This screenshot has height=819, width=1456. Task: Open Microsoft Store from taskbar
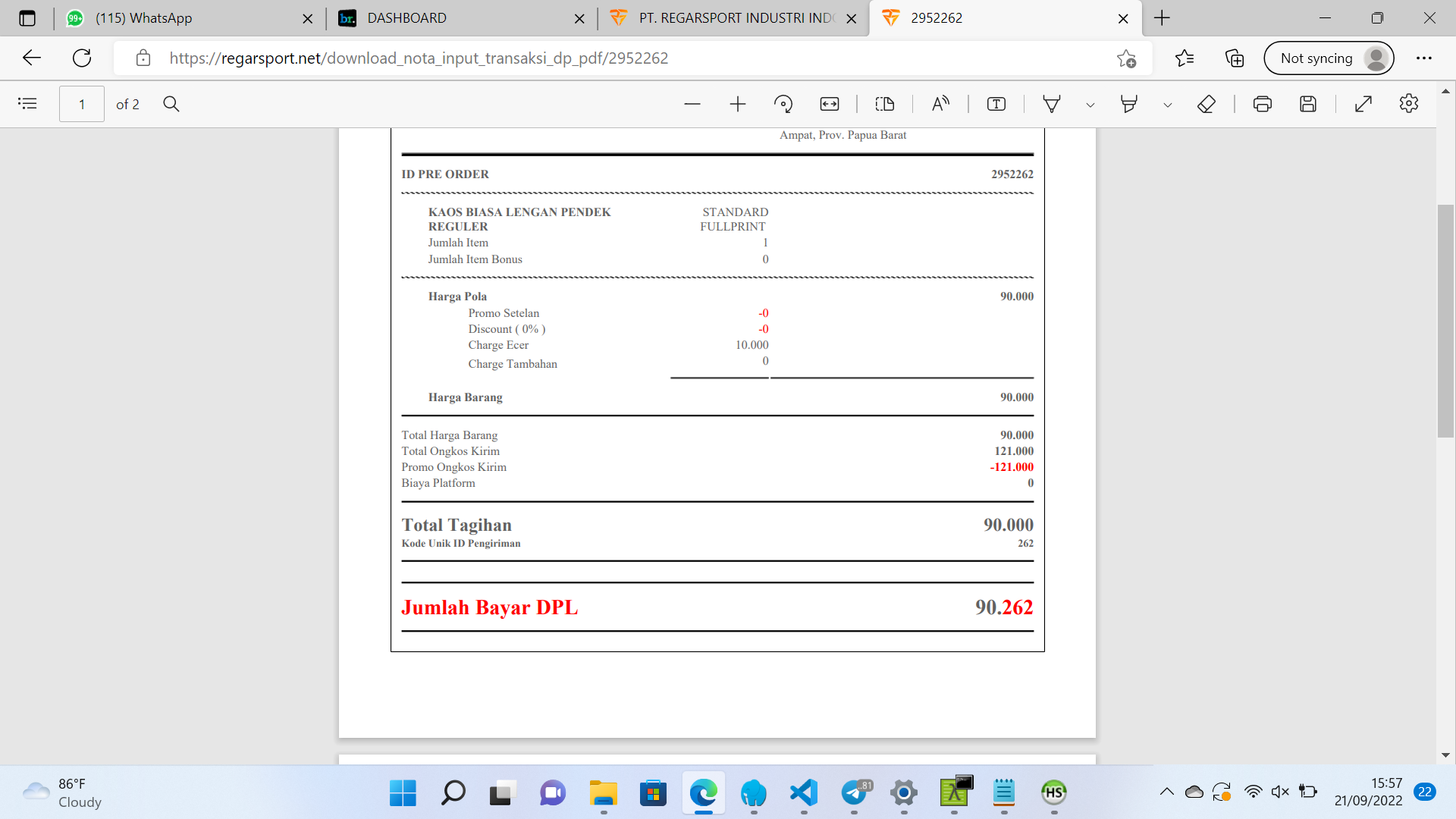[x=653, y=793]
